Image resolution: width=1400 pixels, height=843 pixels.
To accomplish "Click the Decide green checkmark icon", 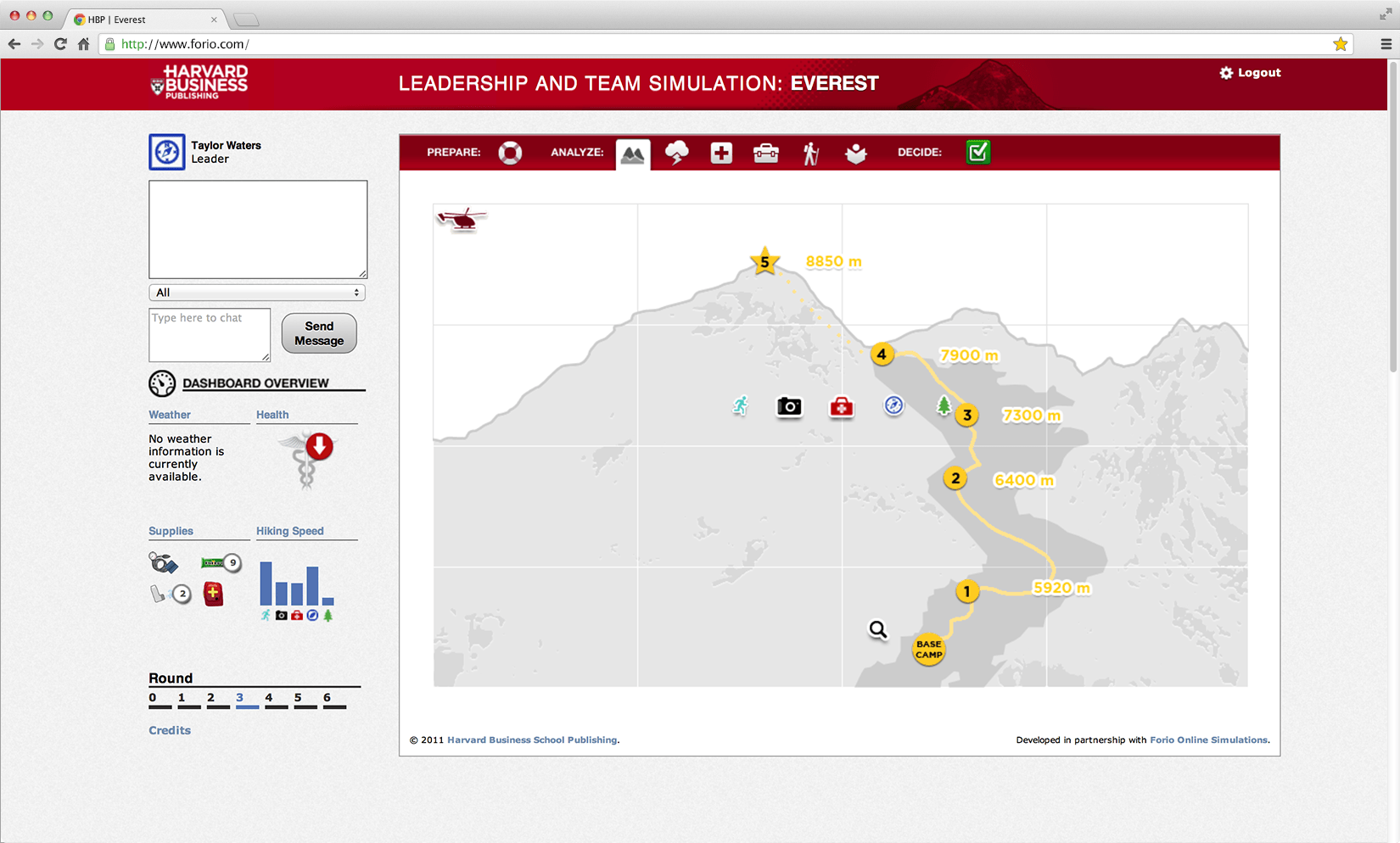I will pos(977,152).
